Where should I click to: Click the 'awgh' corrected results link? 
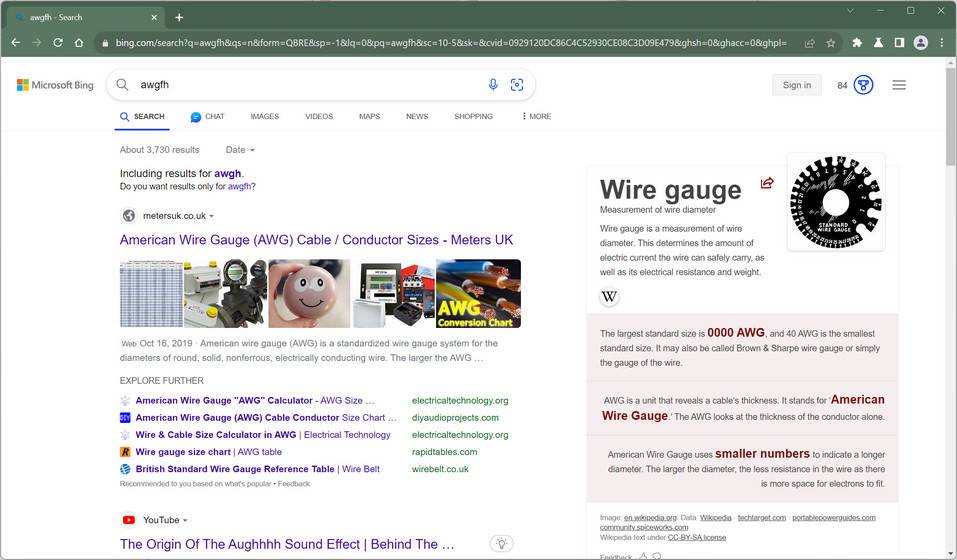(228, 173)
